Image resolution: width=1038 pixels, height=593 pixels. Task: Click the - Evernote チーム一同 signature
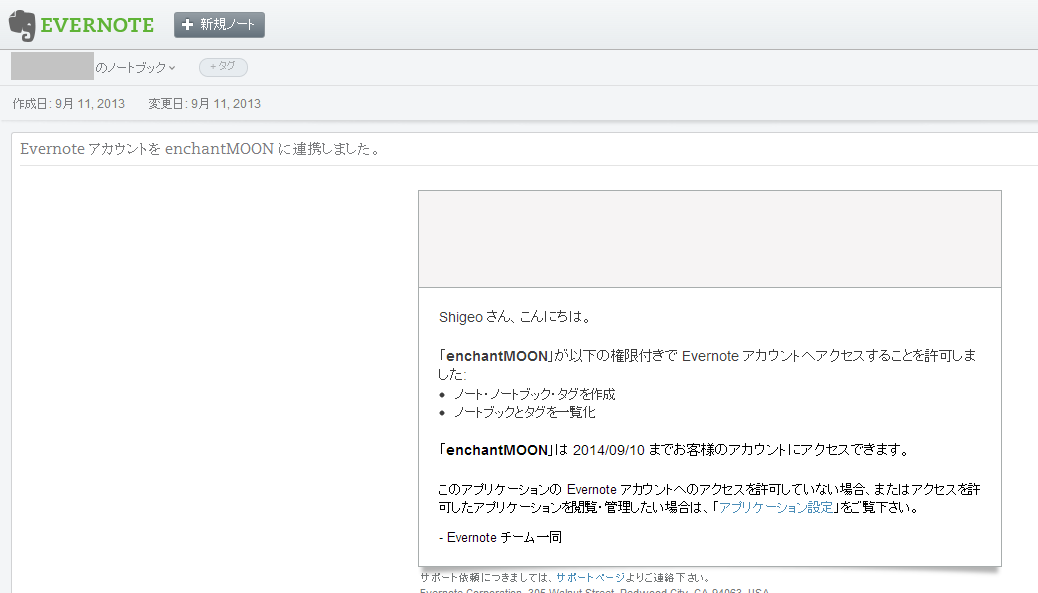(x=500, y=537)
